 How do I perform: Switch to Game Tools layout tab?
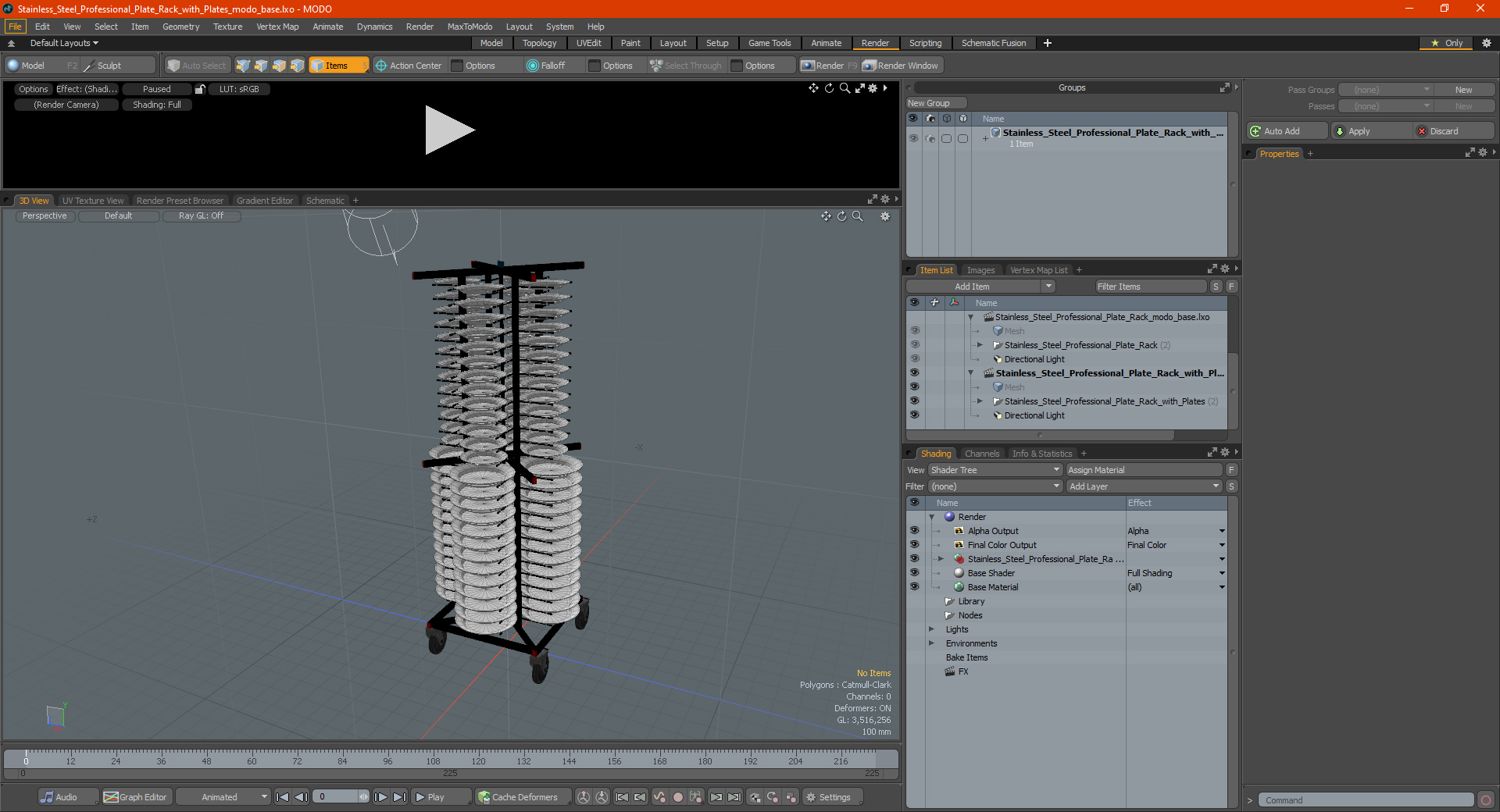point(770,43)
